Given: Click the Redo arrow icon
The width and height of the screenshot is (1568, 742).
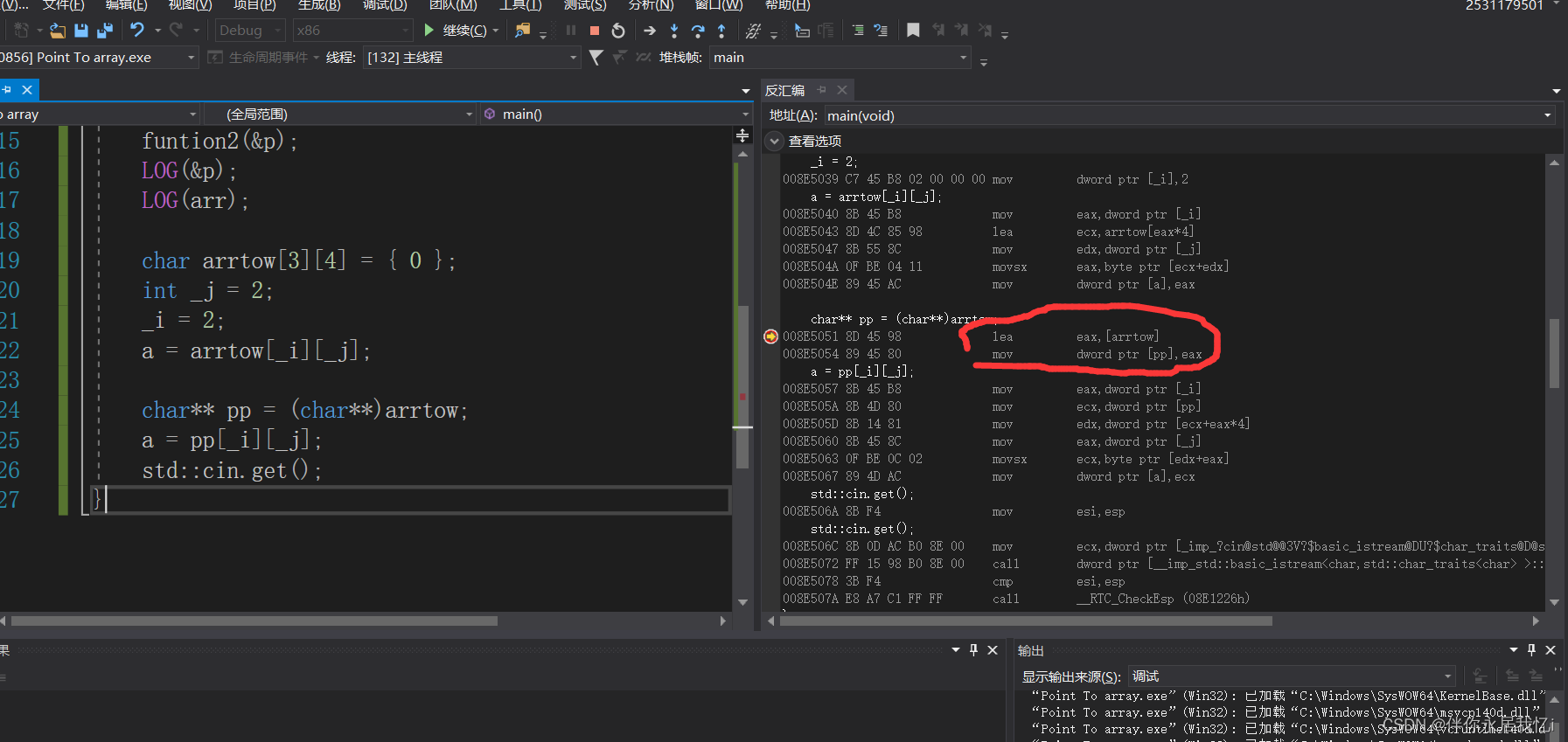Looking at the screenshot, I should [176, 30].
